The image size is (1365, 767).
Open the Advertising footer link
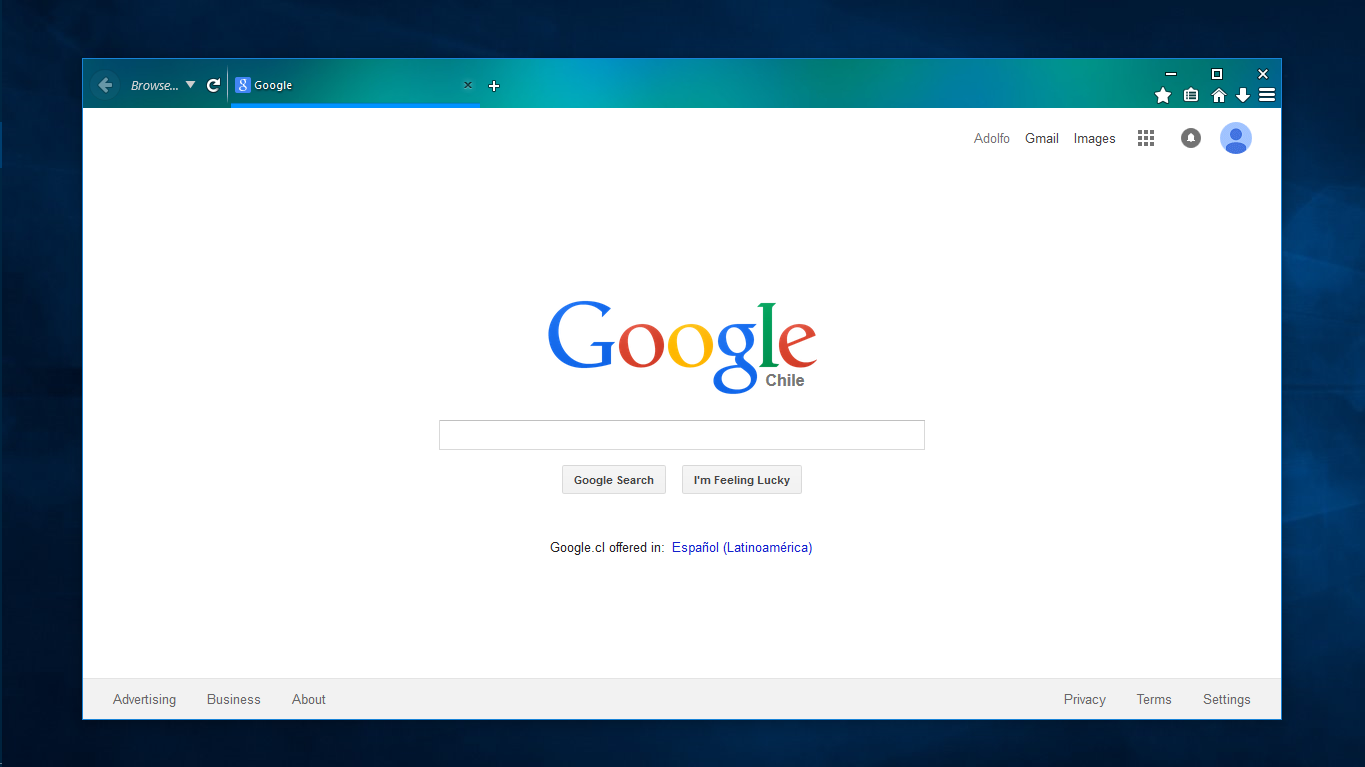click(144, 700)
